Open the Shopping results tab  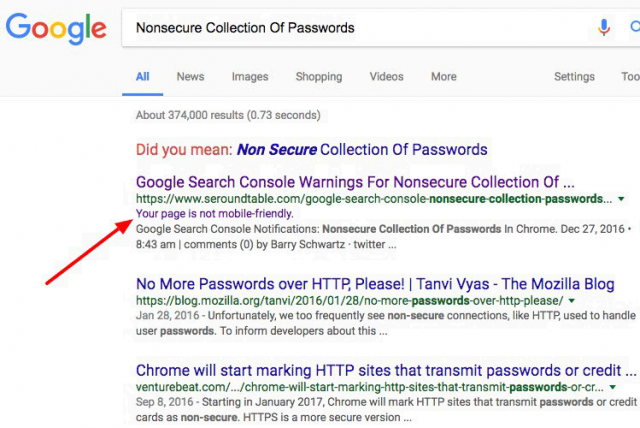point(318,77)
